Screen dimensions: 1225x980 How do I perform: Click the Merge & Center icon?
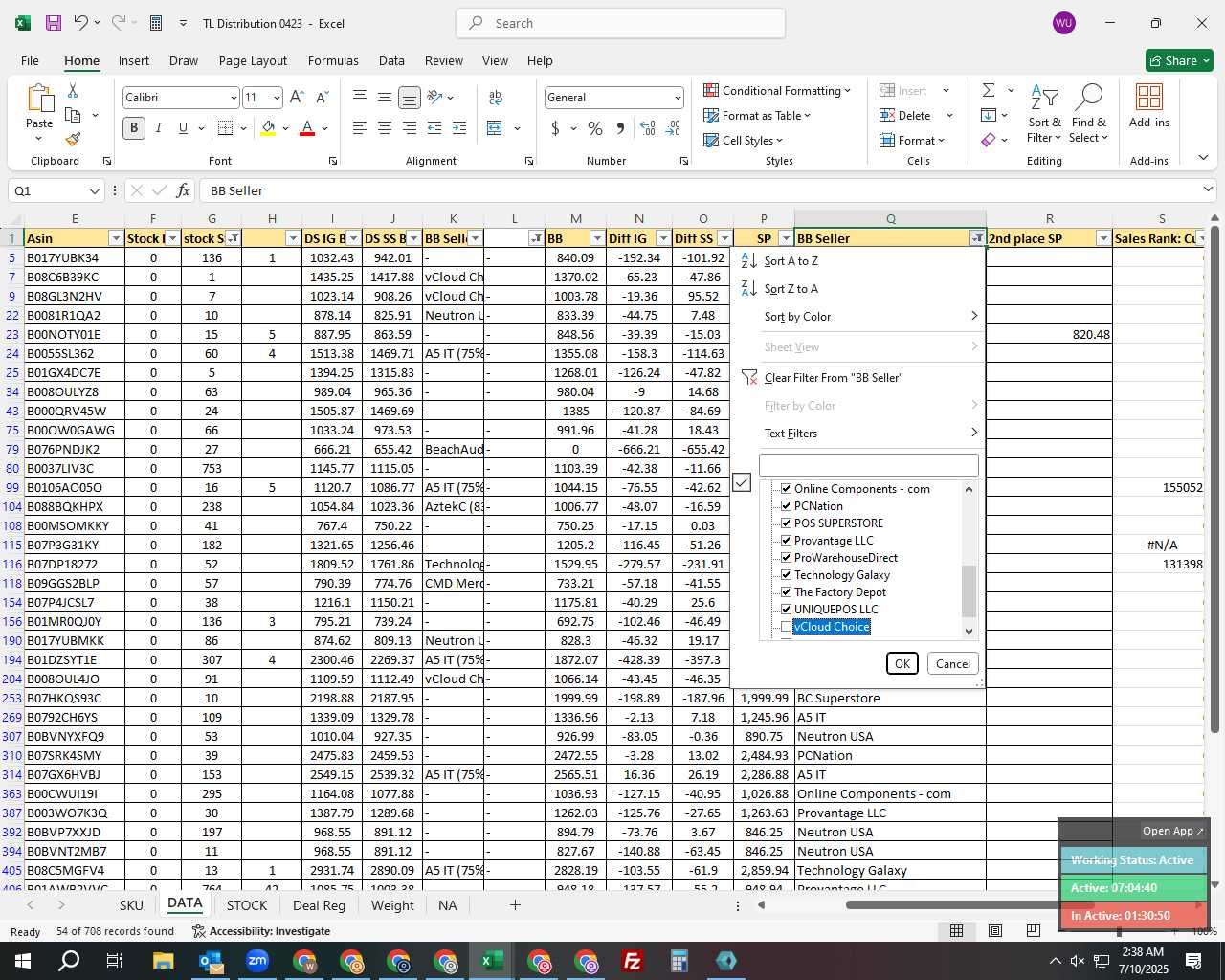pyautogui.click(x=495, y=127)
